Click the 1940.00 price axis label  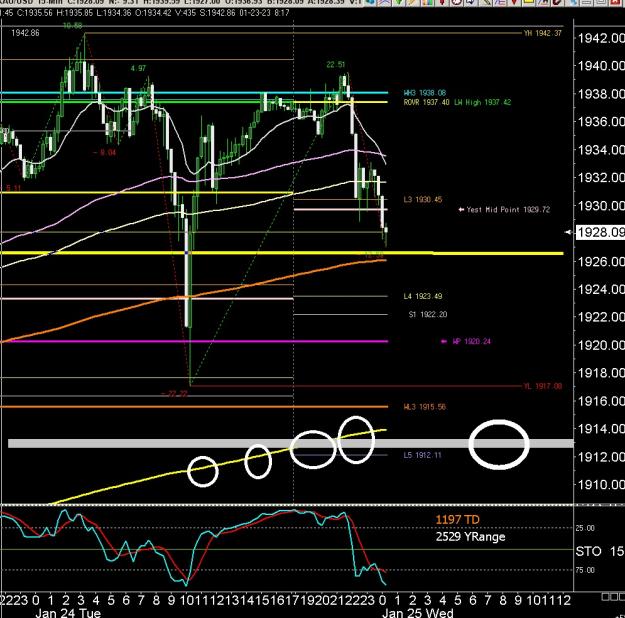click(x=601, y=66)
